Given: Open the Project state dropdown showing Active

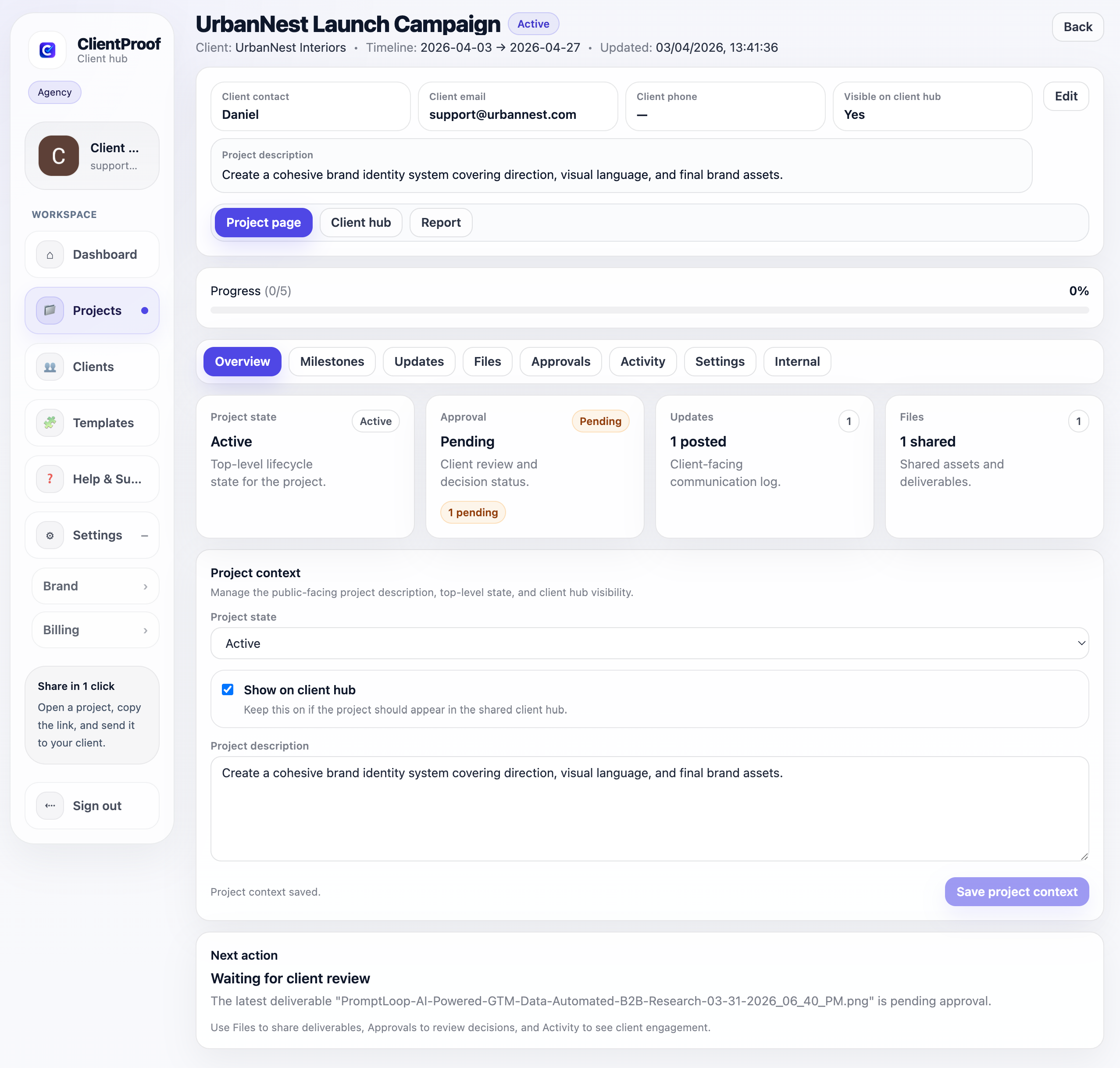Looking at the screenshot, I should (x=649, y=643).
